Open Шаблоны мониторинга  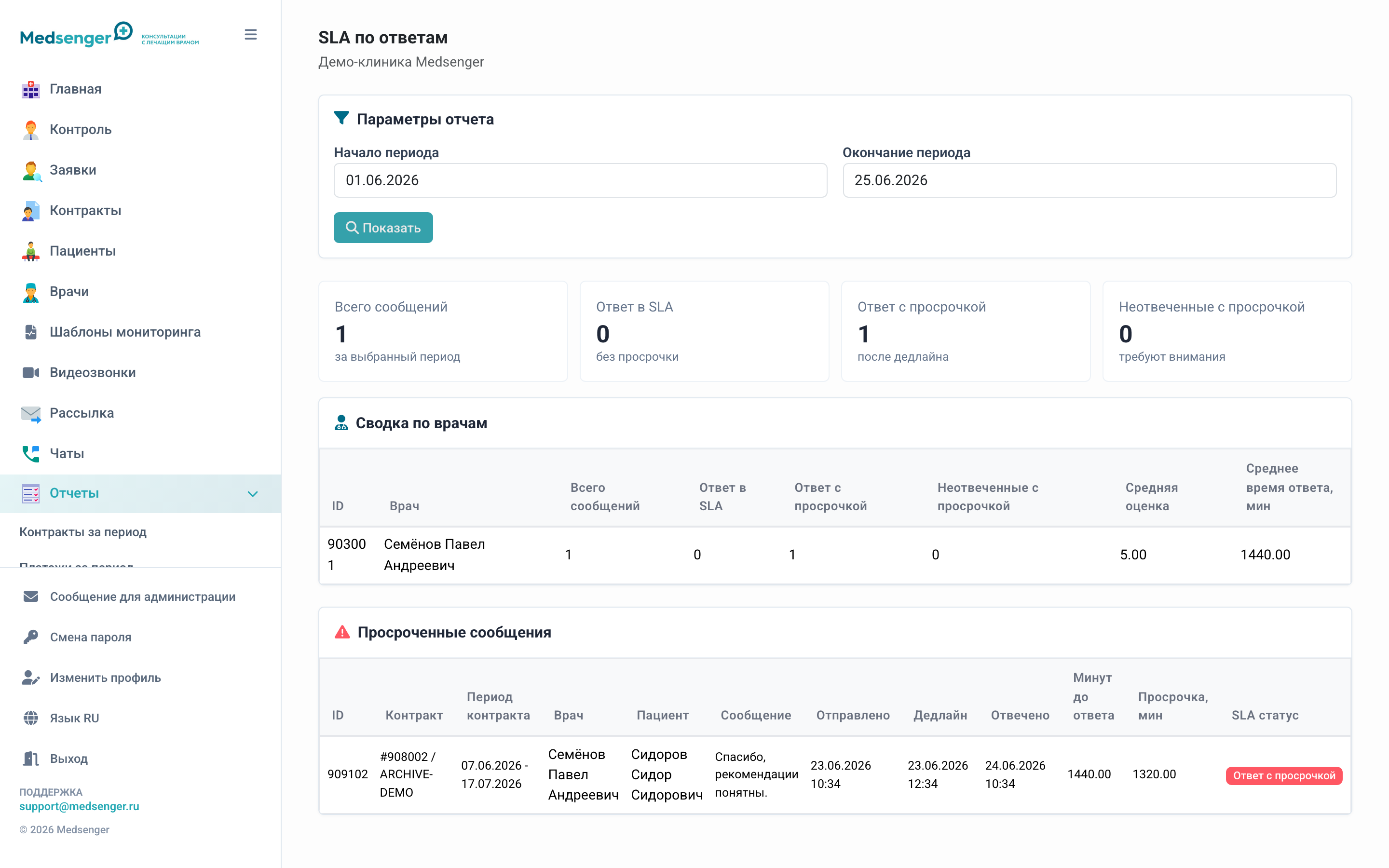tap(125, 332)
